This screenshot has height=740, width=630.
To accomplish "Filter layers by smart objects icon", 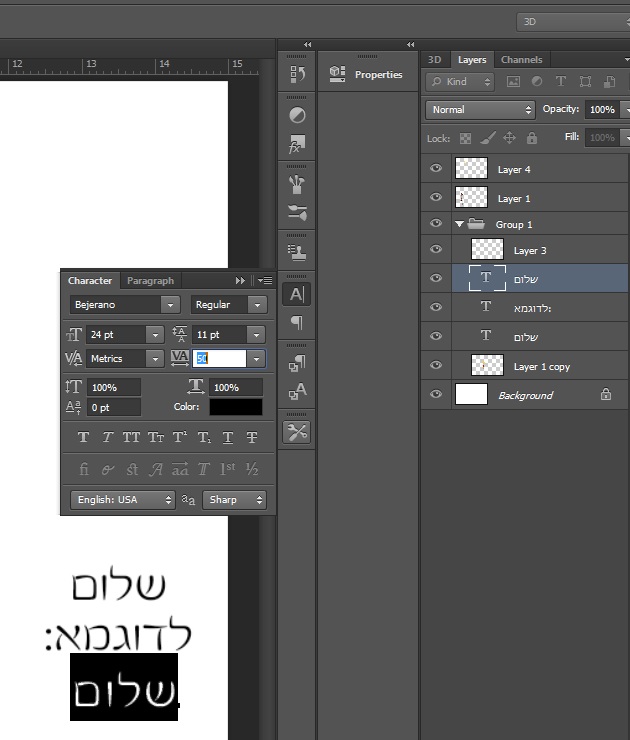I will pyautogui.click(x=609, y=82).
